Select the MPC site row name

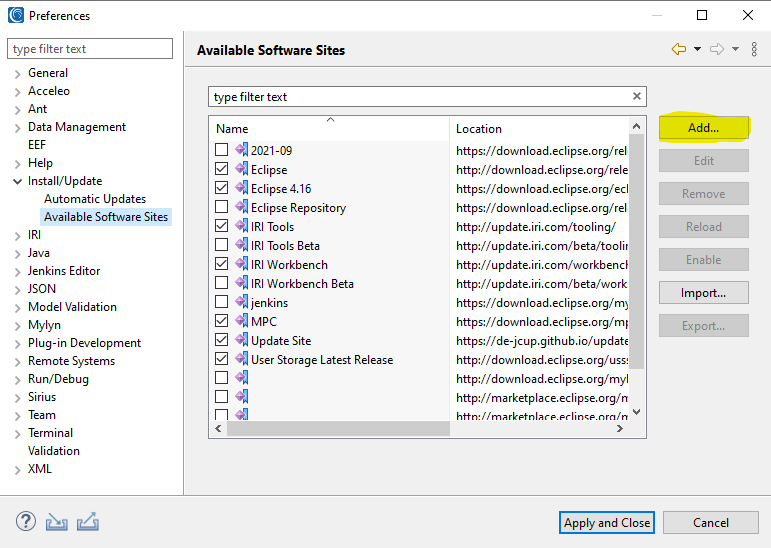[x=264, y=322]
